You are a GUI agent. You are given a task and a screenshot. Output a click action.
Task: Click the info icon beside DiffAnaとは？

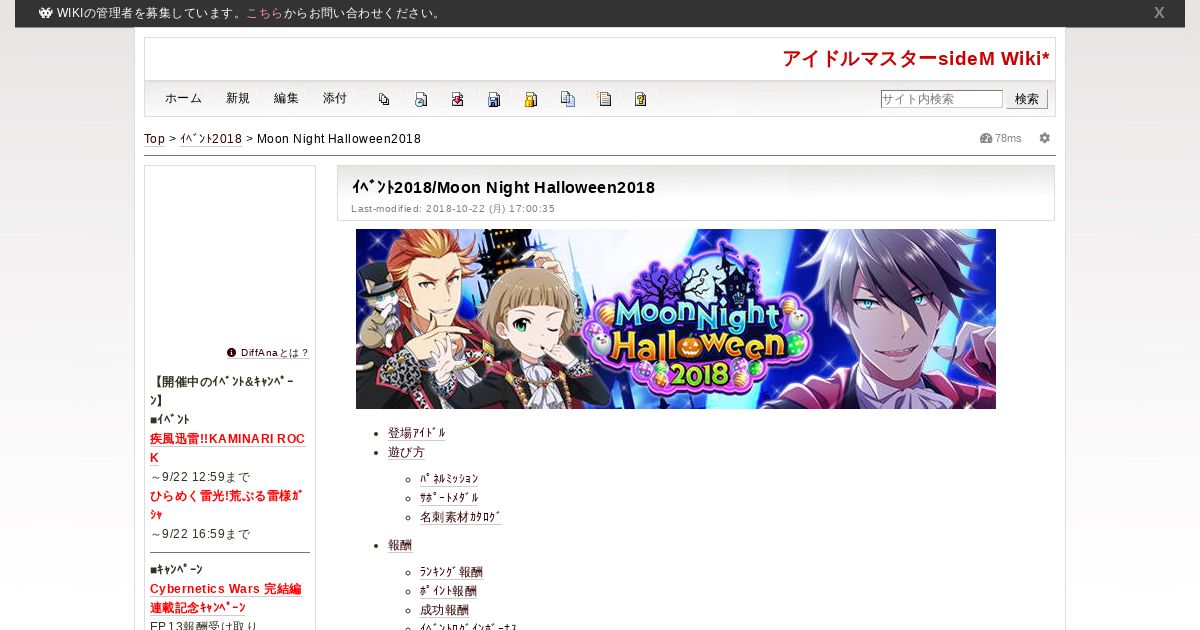232,352
